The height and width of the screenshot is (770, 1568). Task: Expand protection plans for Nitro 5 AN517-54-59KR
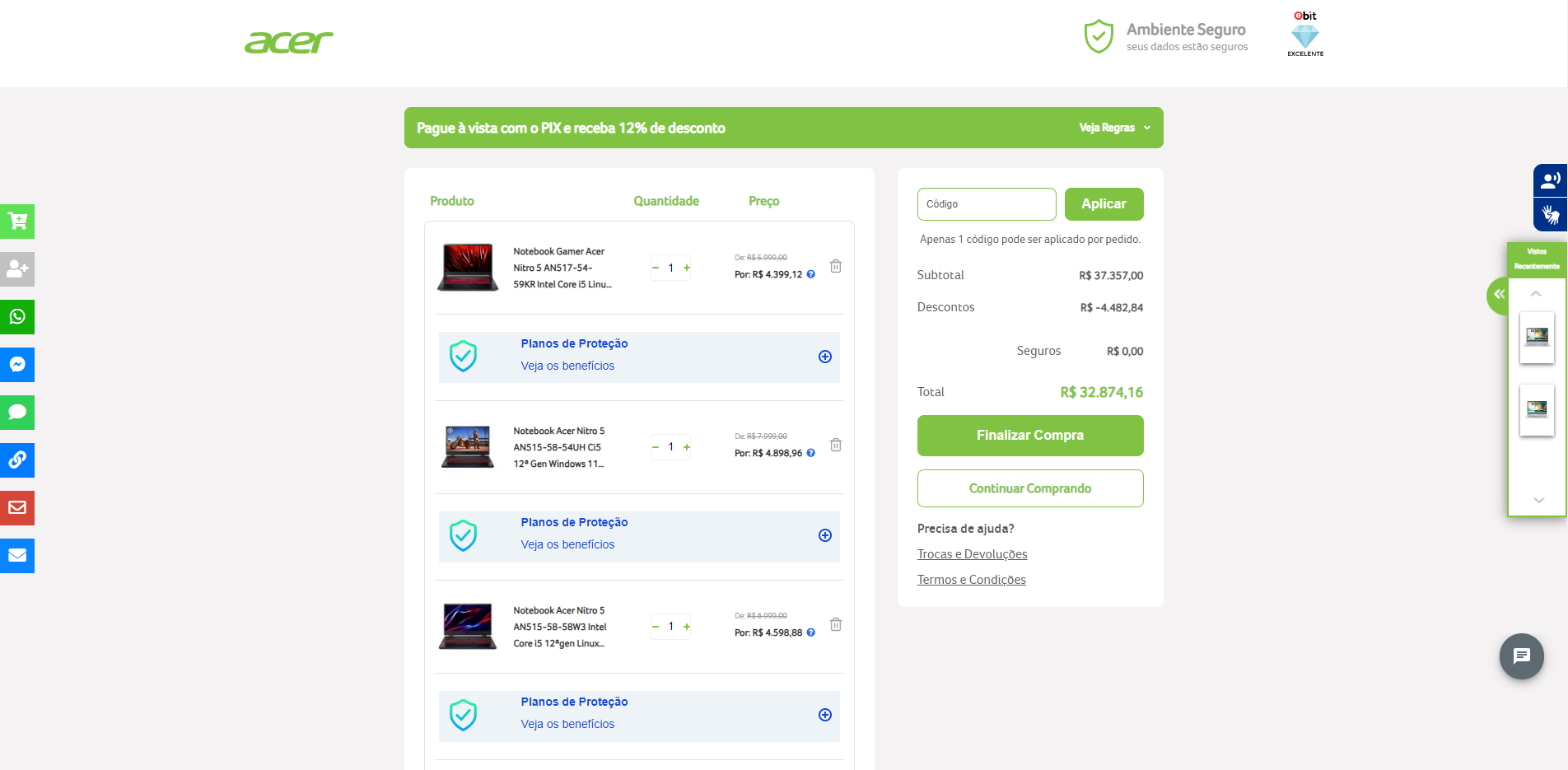point(825,357)
